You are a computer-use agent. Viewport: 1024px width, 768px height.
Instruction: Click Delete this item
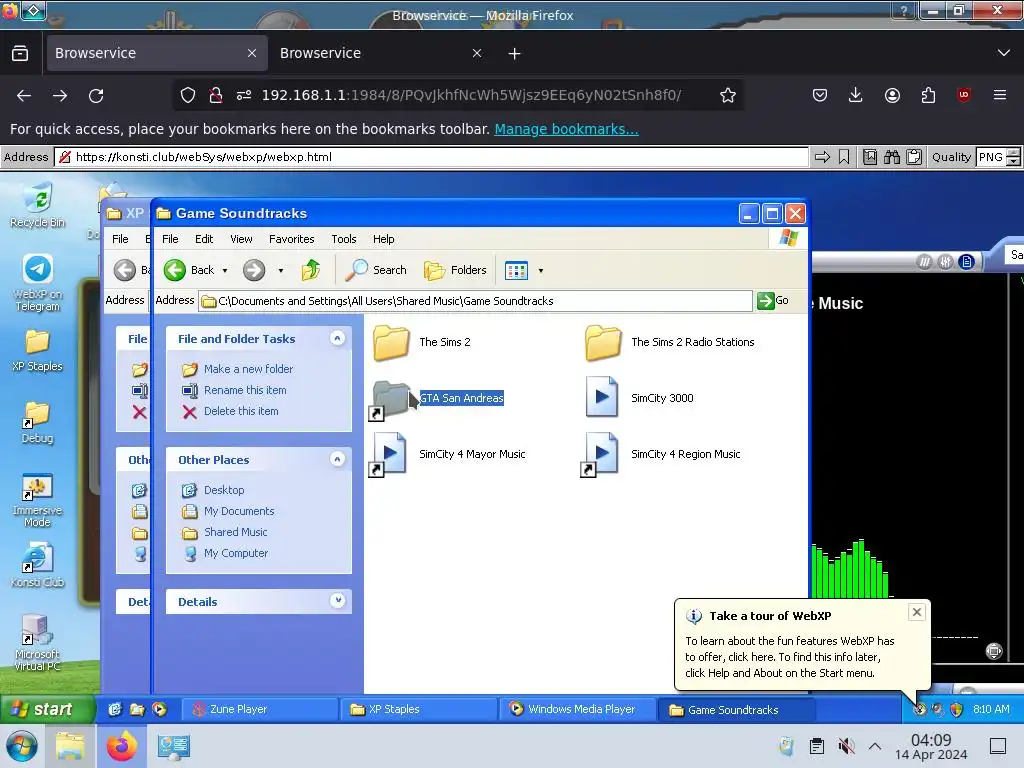[x=231, y=411]
